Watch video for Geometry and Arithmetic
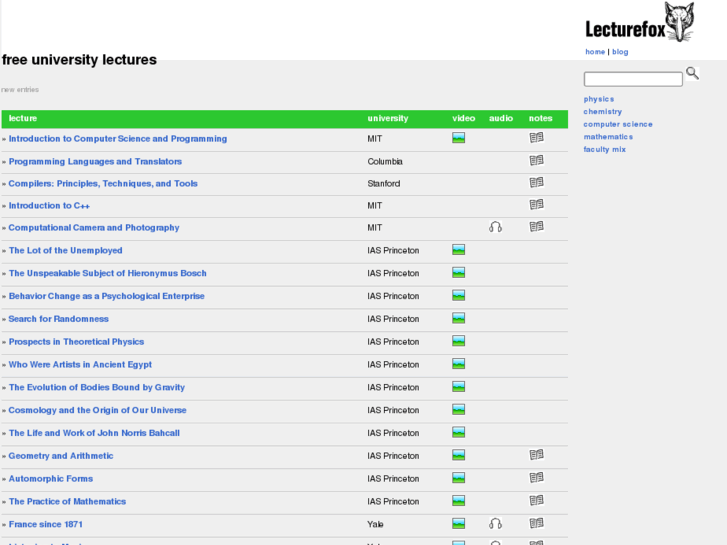The image size is (727, 545). tap(458, 455)
